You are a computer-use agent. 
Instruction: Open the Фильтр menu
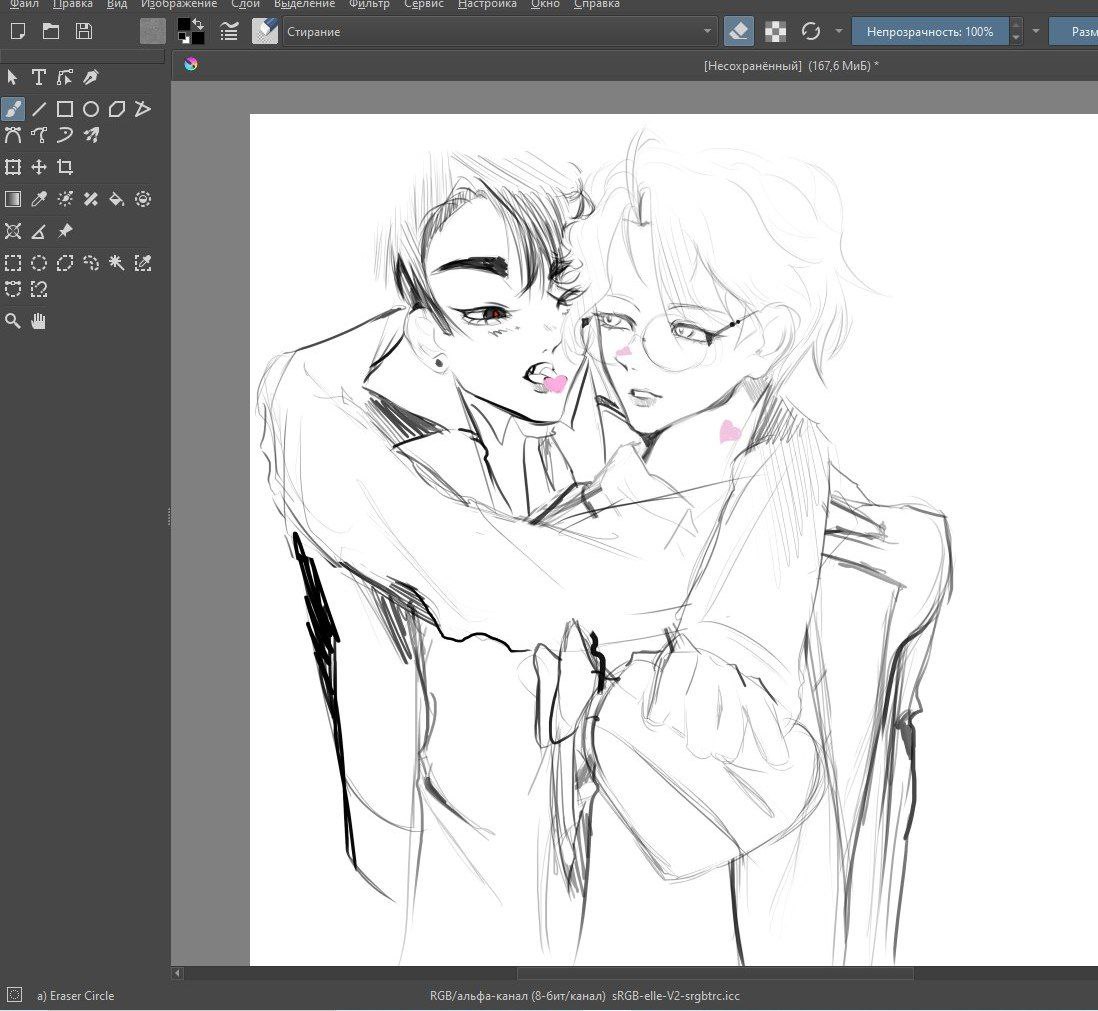click(369, 4)
